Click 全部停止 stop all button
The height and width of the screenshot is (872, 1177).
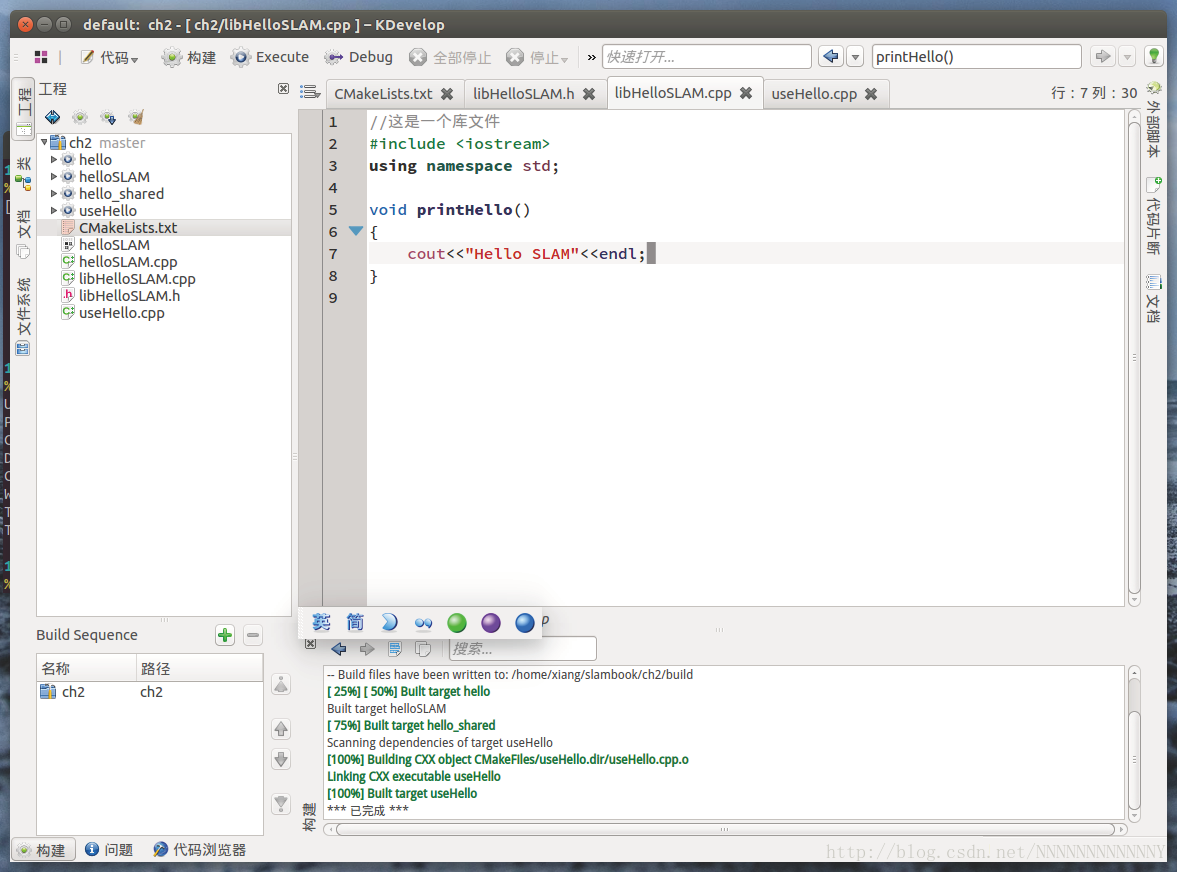pos(450,57)
